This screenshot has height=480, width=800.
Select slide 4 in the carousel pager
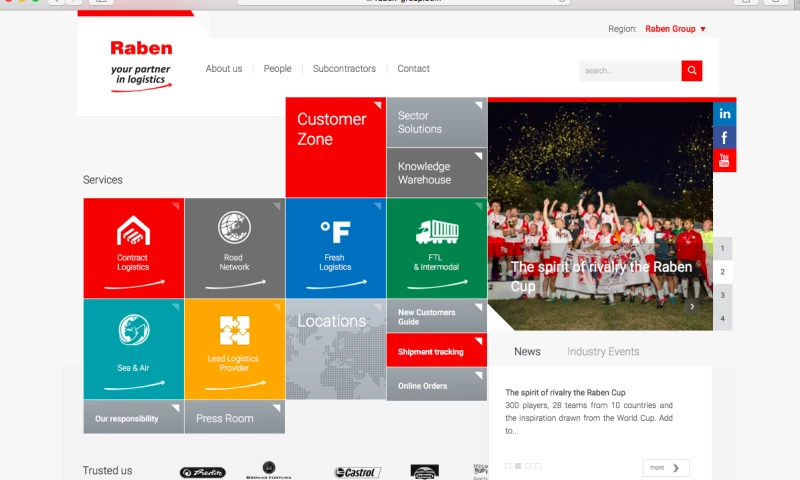[723, 319]
